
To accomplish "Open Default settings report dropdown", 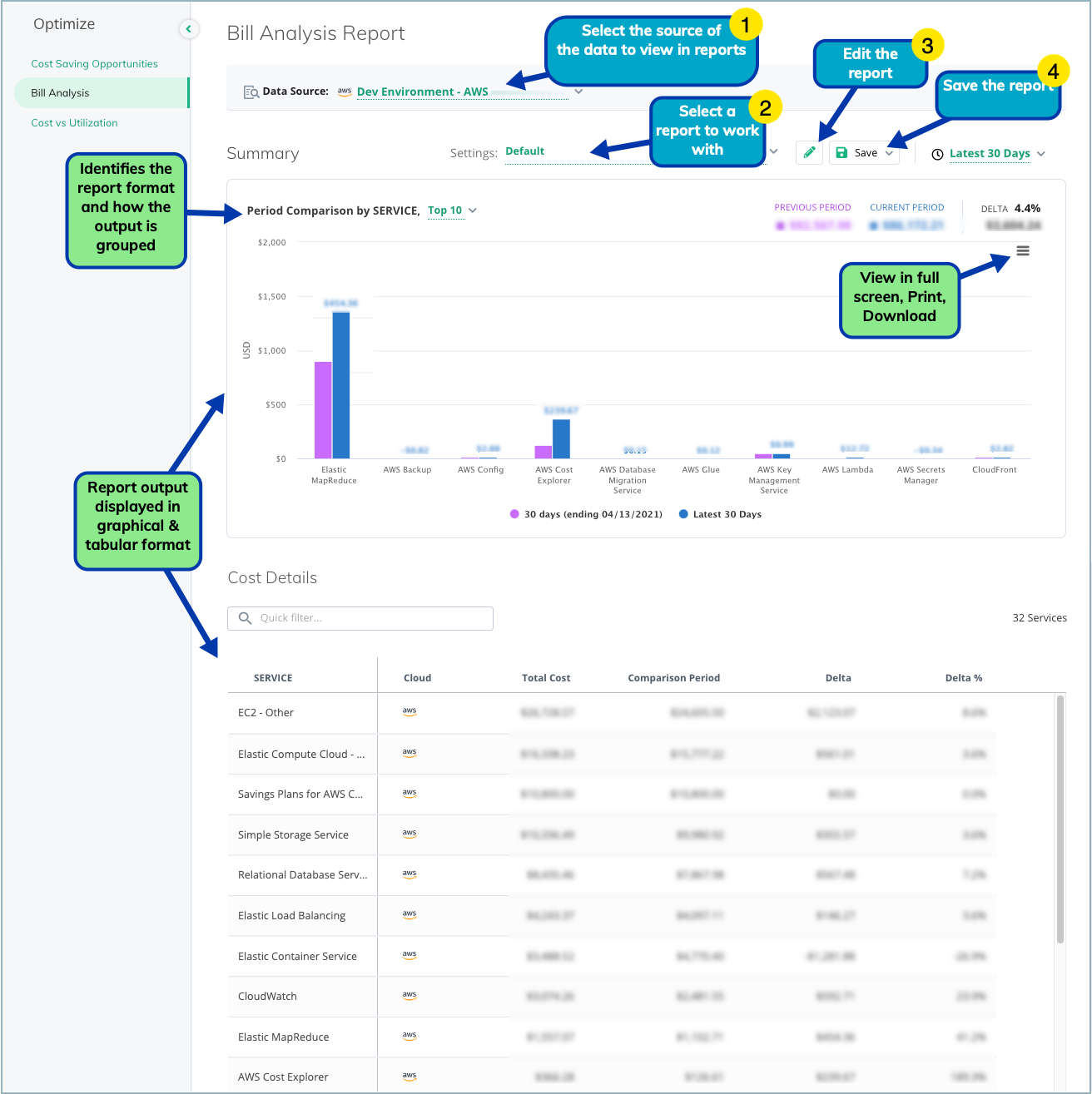I will coord(525,151).
